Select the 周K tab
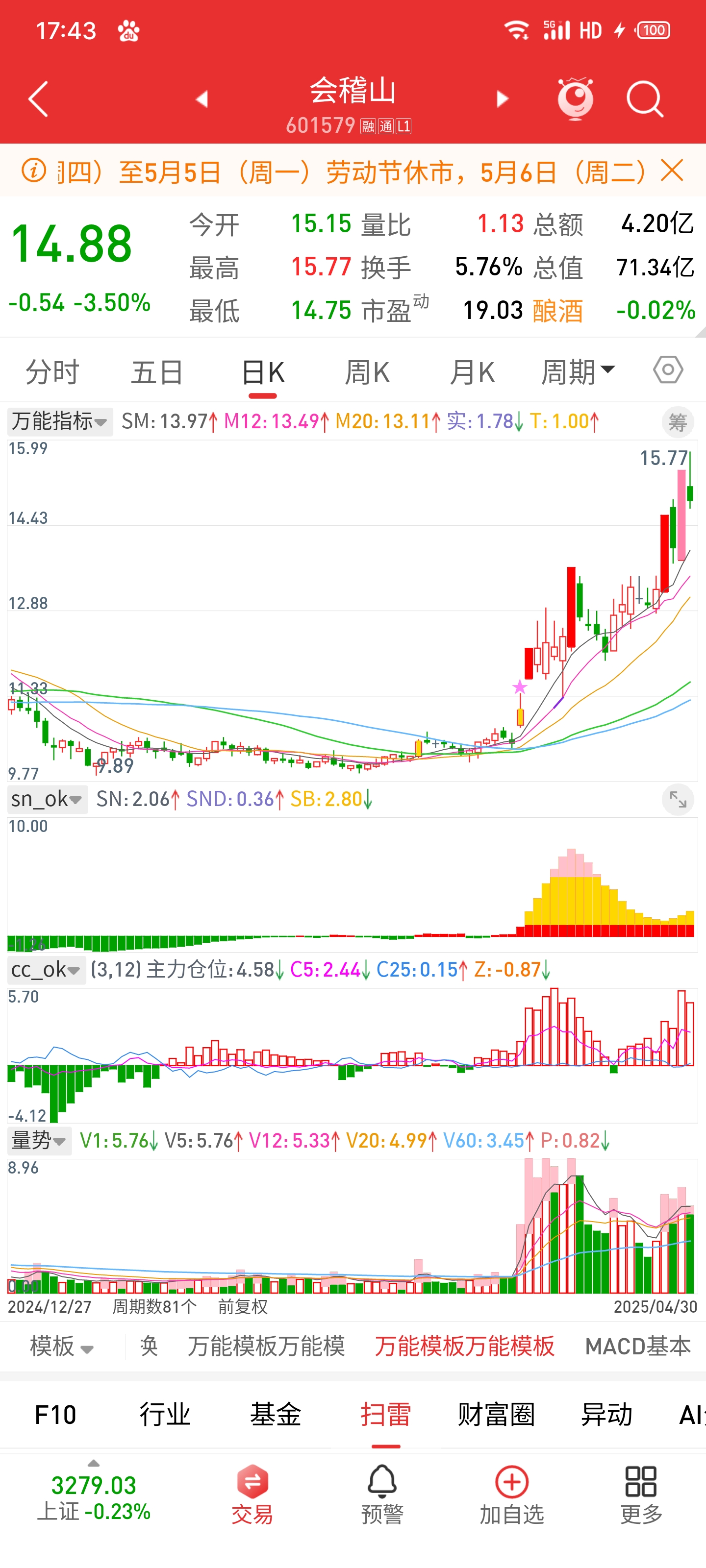Image resolution: width=706 pixels, height=1568 pixels. tap(367, 372)
